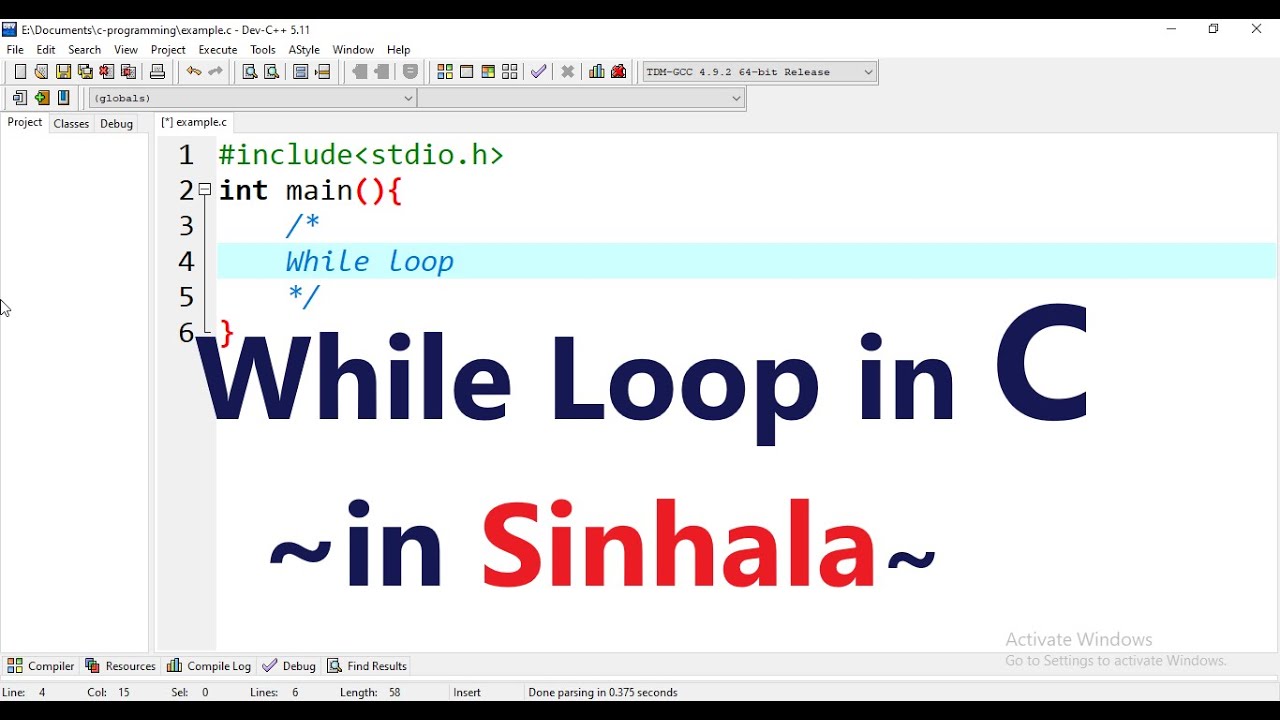
Task: Click the Unindent icon
Action: pyautogui.click(x=322, y=72)
